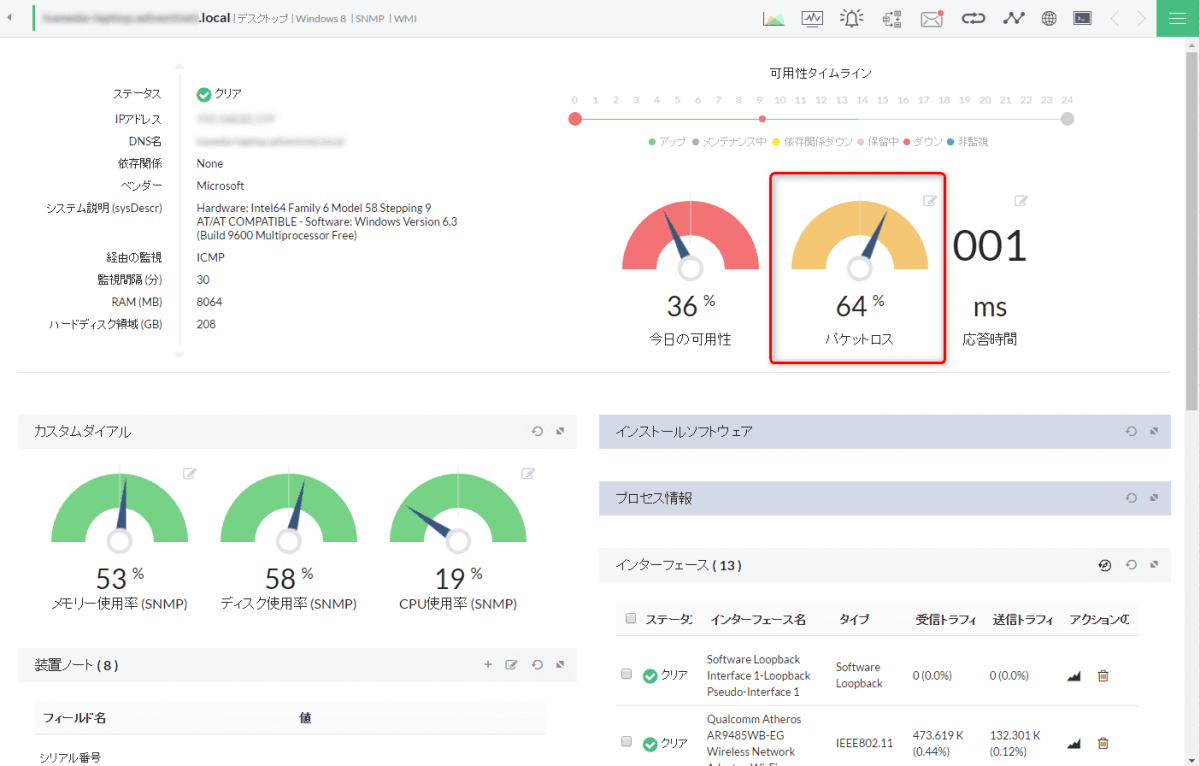The height and width of the screenshot is (766, 1200).
Task: Open the workflow diagram icon
Action: (x=892, y=18)
